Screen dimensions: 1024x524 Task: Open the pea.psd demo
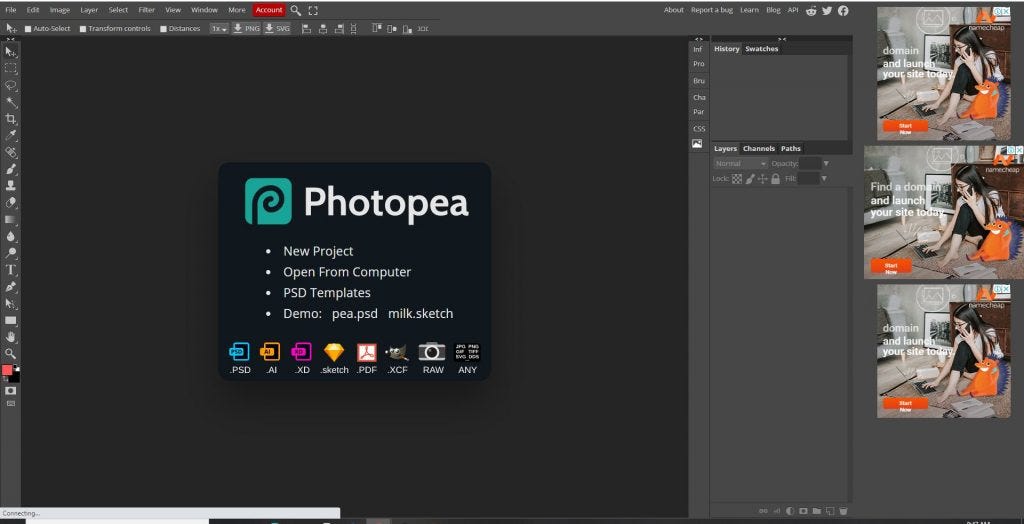point(355,314)
